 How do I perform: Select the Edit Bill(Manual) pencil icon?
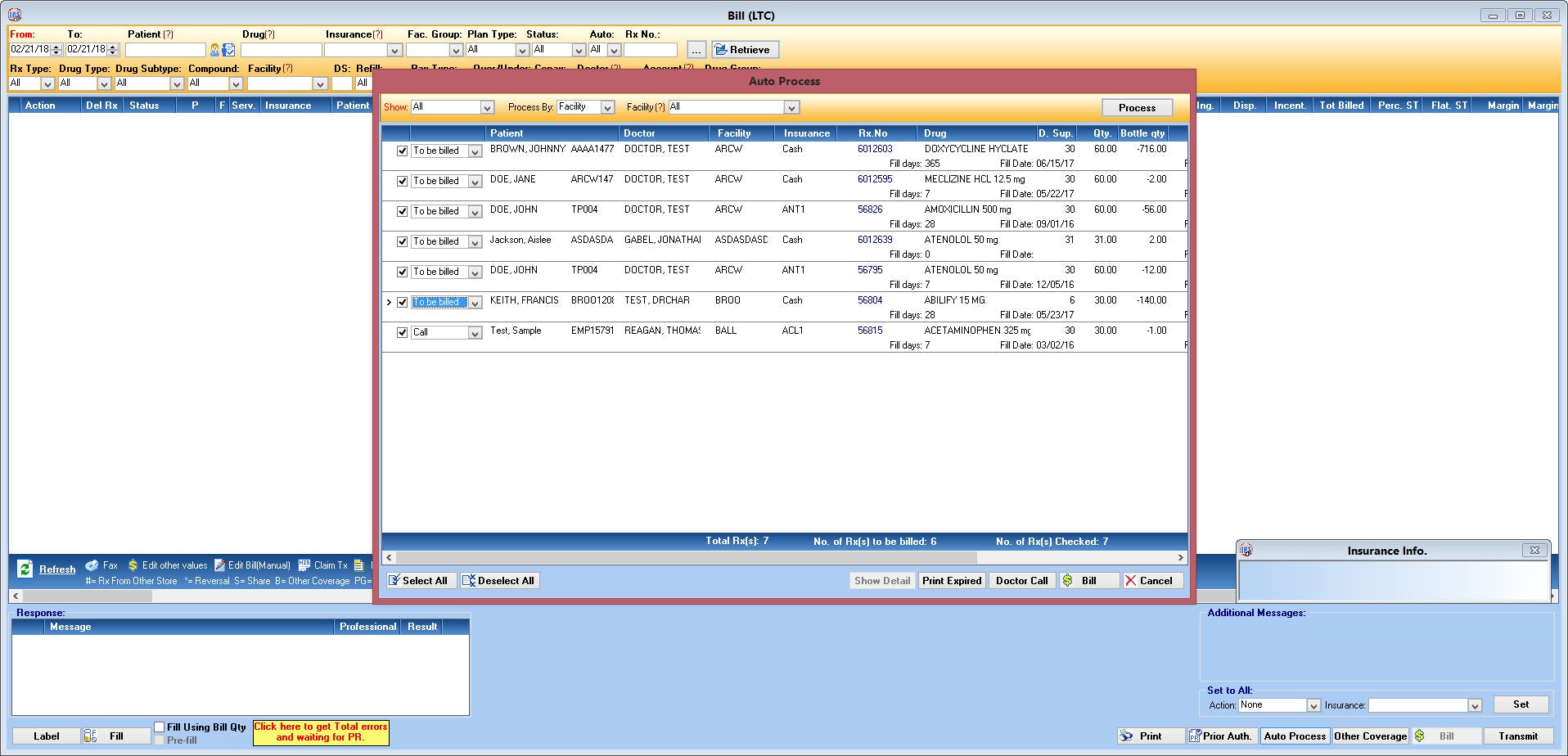(219, 565)
